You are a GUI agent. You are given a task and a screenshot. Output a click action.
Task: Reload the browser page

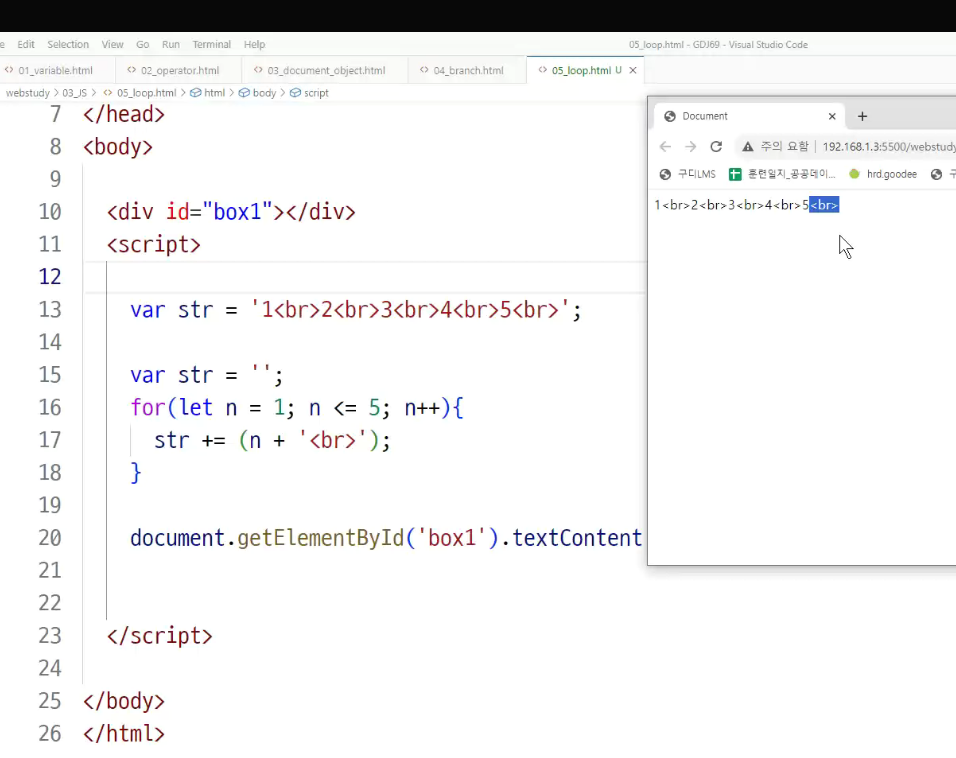[716, 146]
